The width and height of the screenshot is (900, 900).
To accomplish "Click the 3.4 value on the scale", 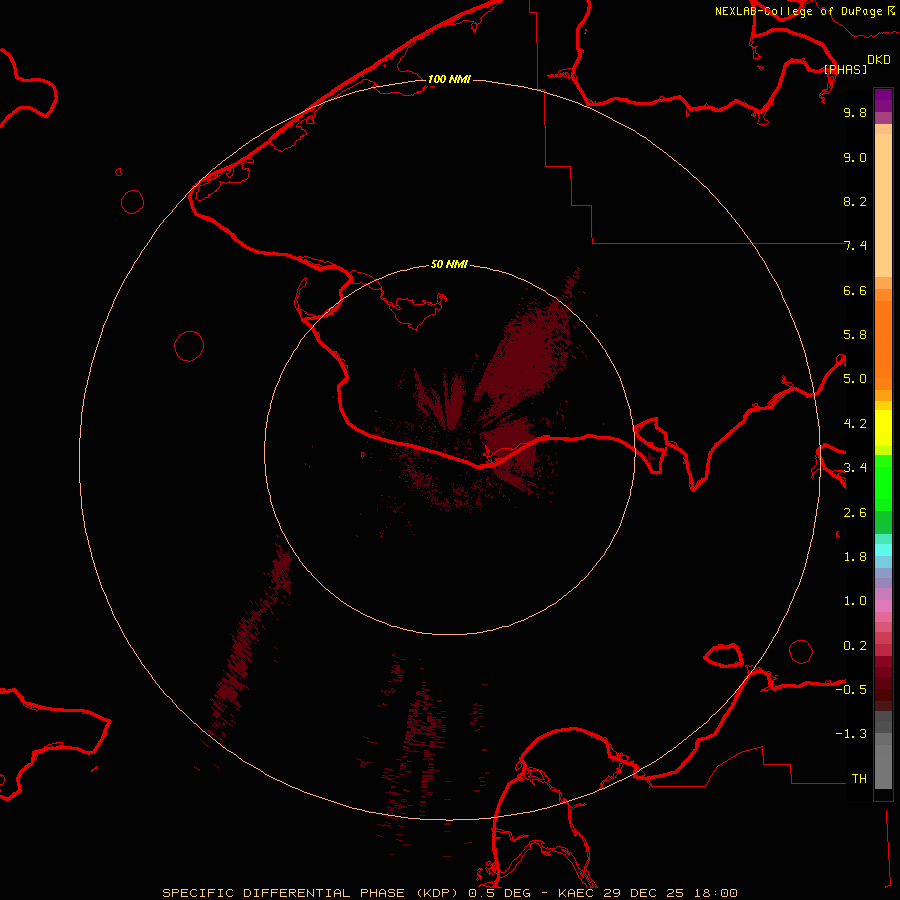I will click(x=855, y=468).
